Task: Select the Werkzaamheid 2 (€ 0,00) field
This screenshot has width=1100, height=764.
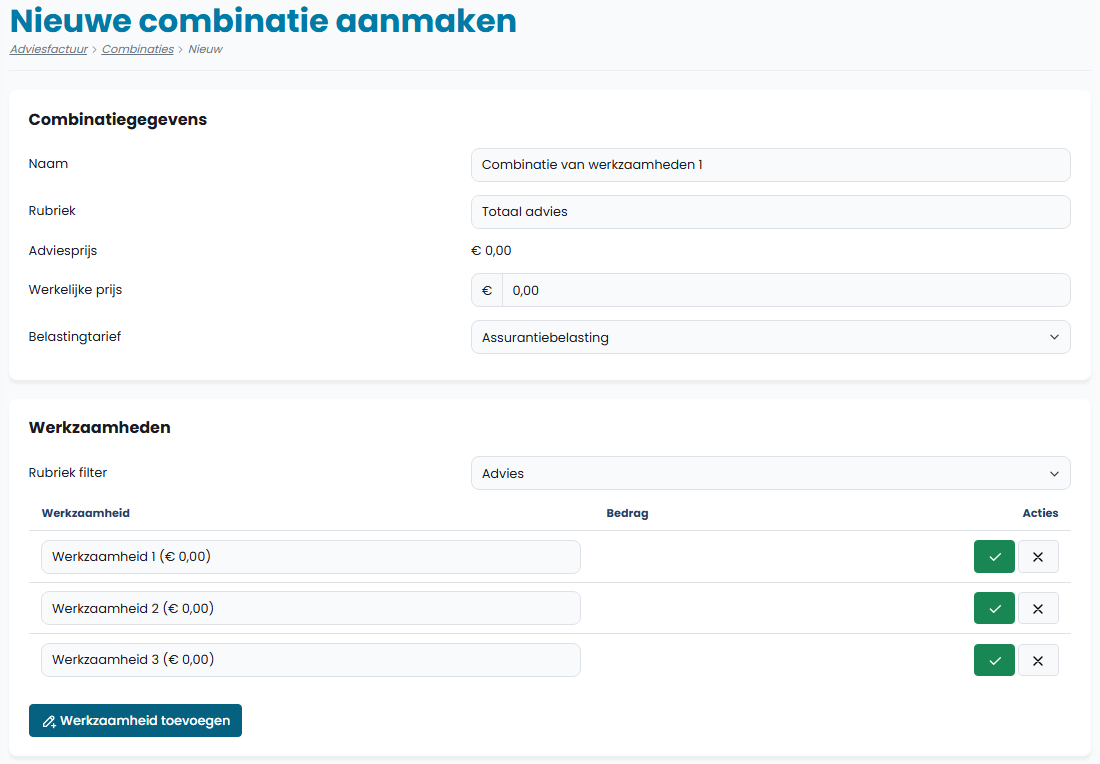Action: [x=311, y=608]
